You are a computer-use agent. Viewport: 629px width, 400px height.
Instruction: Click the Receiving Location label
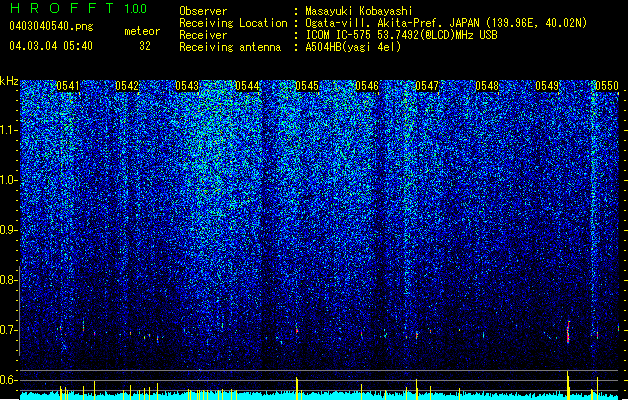tap(233, 23)
